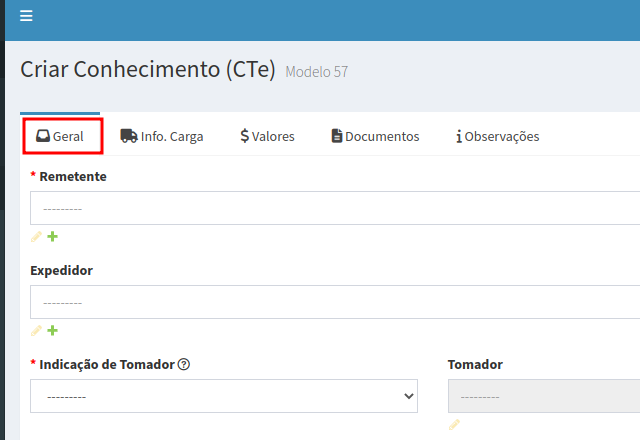Open help icon beside Indicação de Tomador

[x=184, y=364]
